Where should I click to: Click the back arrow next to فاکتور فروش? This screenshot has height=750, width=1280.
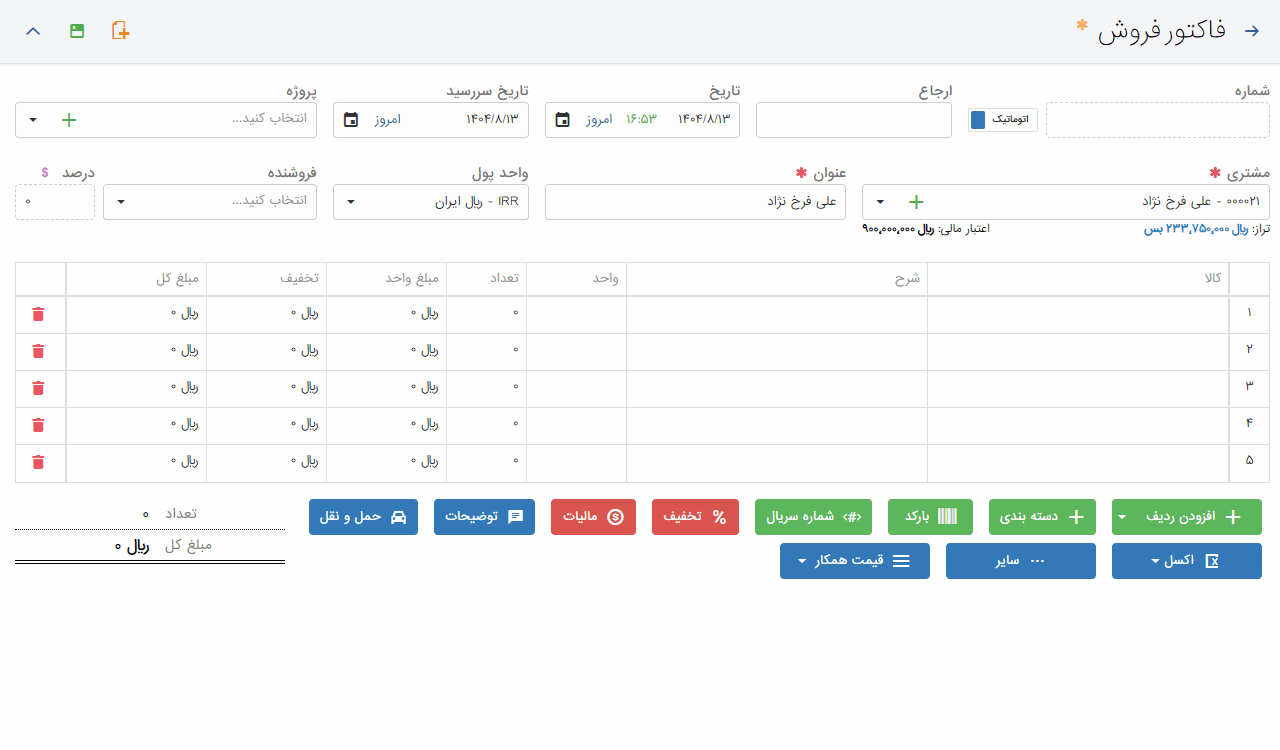click(x=1251, y=31)
